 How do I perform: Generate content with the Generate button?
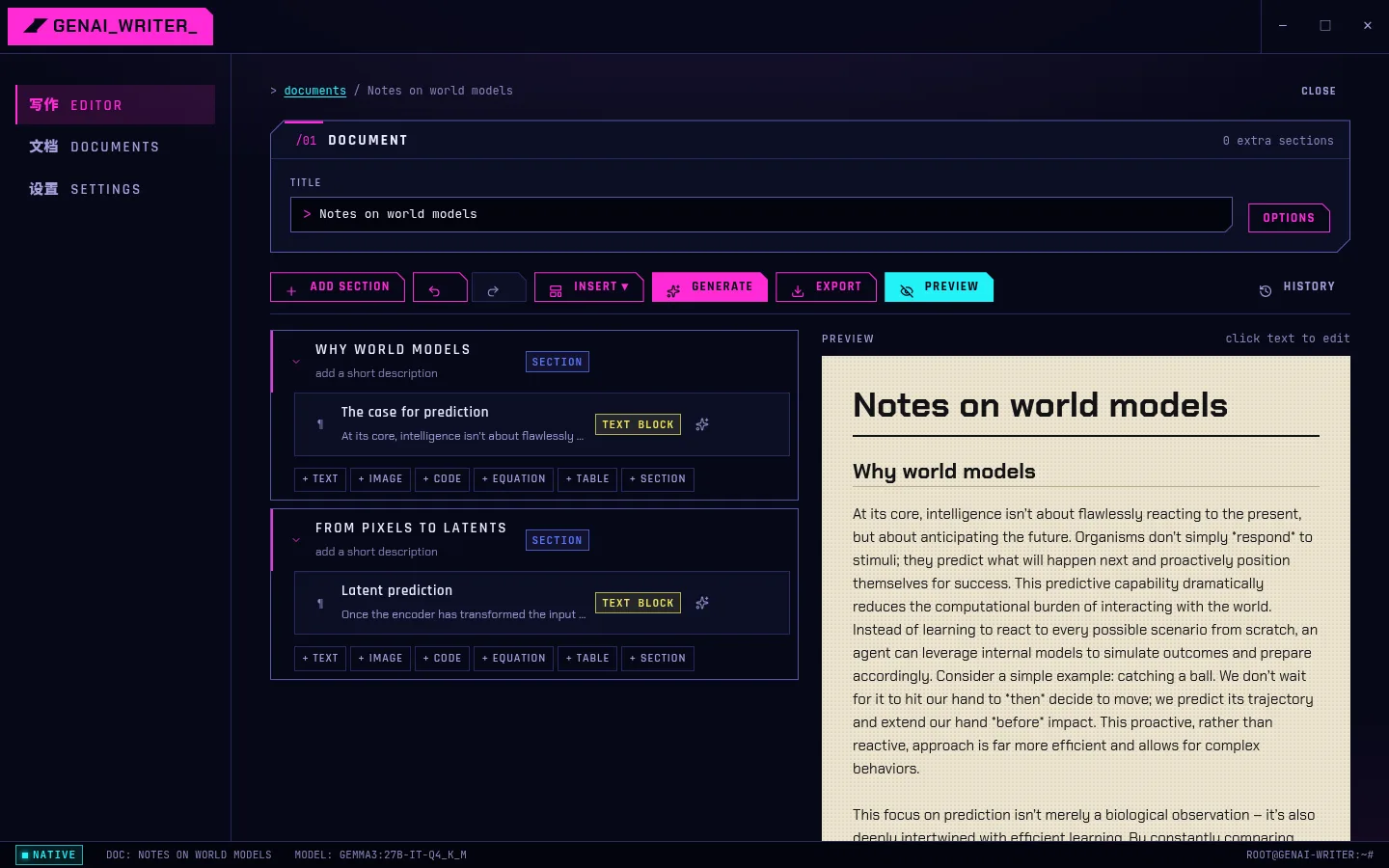[x=710, y=287]
